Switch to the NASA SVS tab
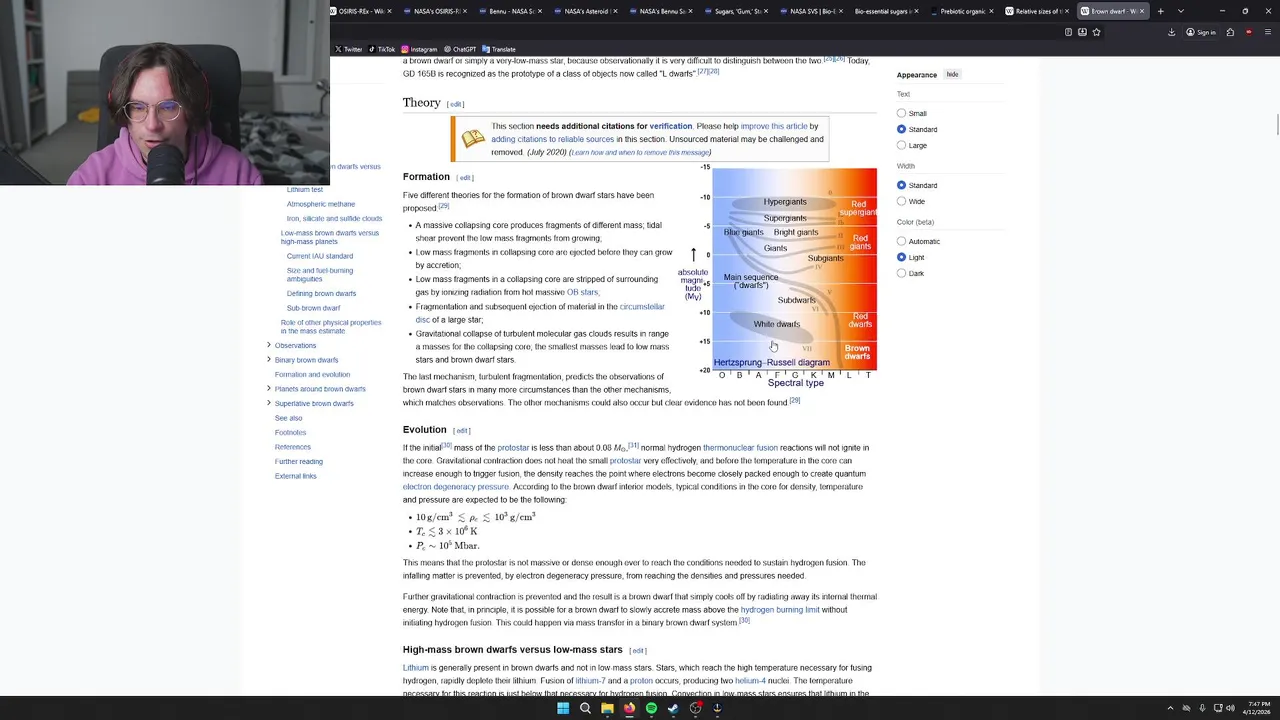 pos(810,11)
